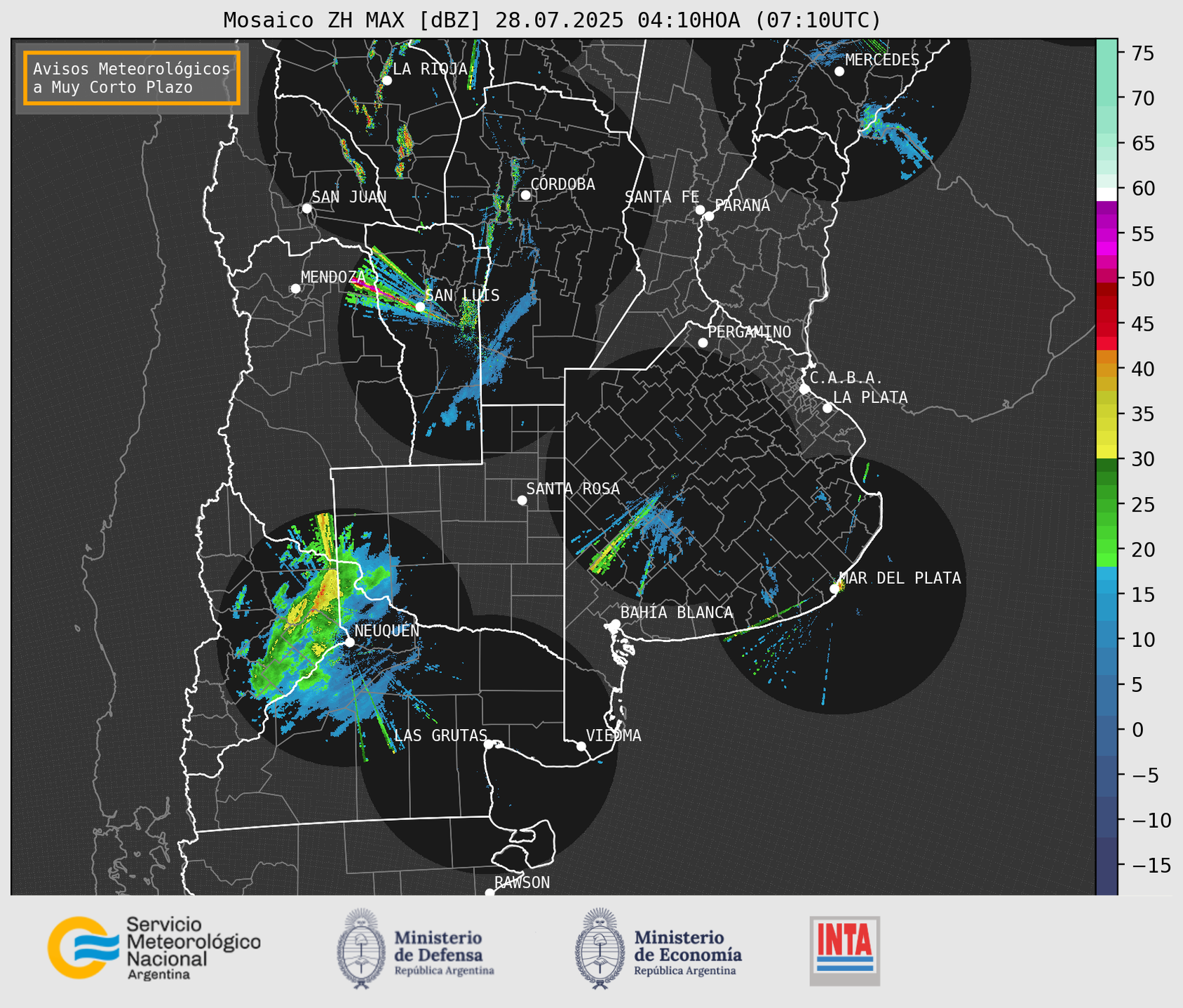Select the RAWSON city marker

(x=489, y=892)
